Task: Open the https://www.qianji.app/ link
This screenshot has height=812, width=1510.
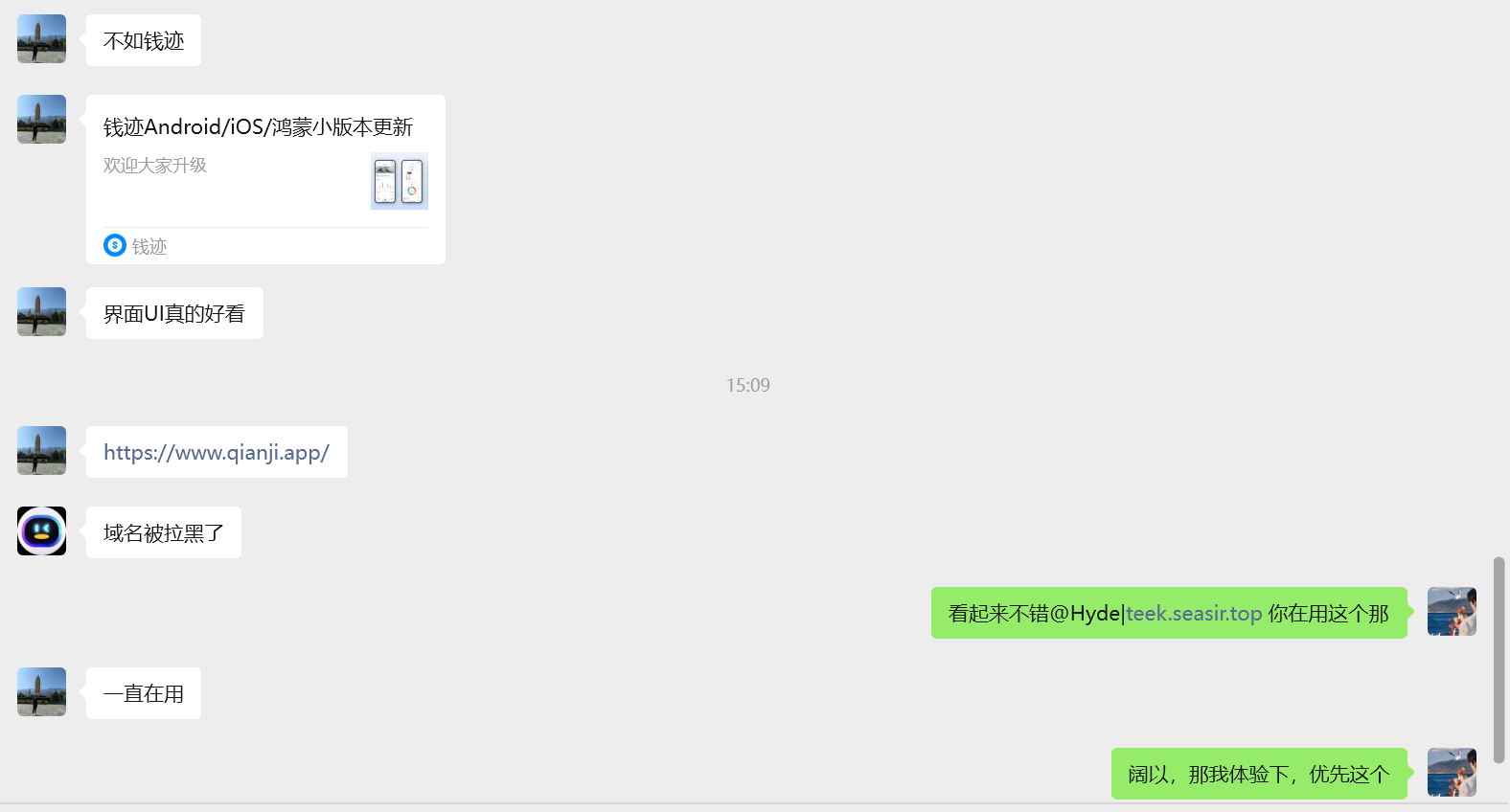Action: pos(217,452)
